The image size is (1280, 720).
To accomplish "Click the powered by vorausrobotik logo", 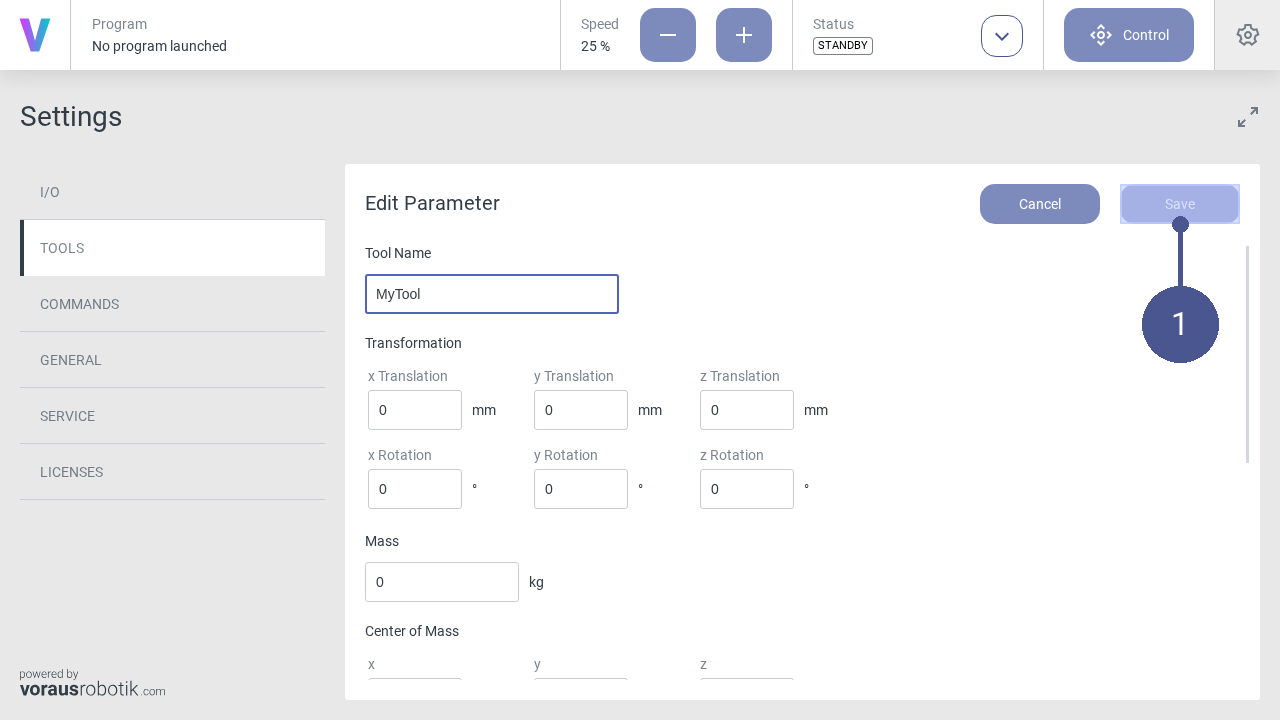I will point(92,684).
